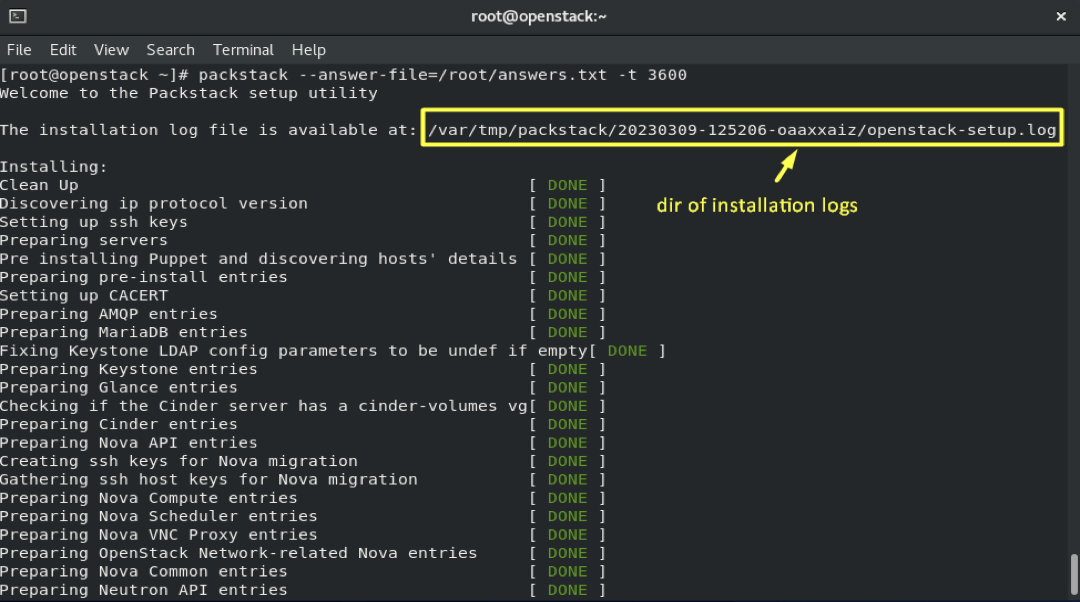Viewport: 1080px width, 602px height.
Task: Click the openstack-setup.log file path
Action: 742,129
